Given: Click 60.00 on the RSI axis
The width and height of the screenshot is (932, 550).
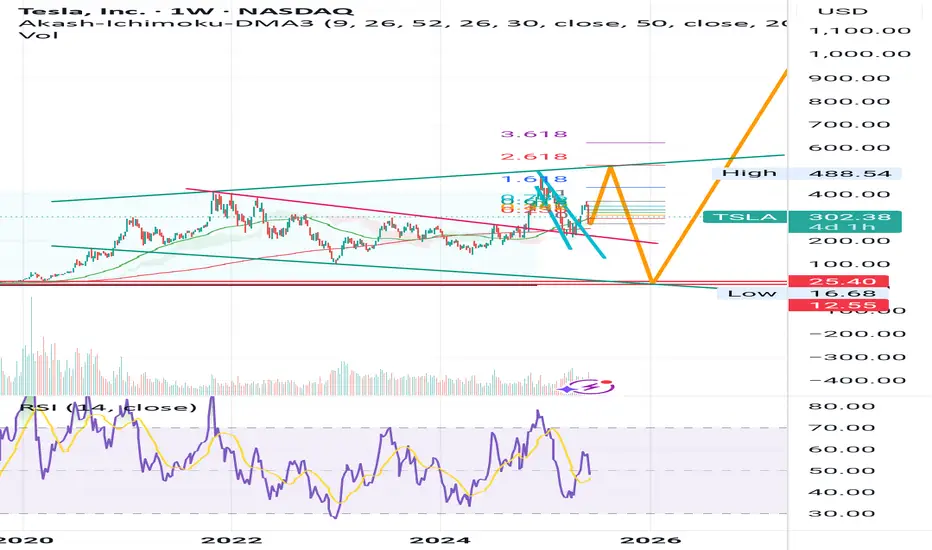Looking at the screenshot, I should point(842,450).
